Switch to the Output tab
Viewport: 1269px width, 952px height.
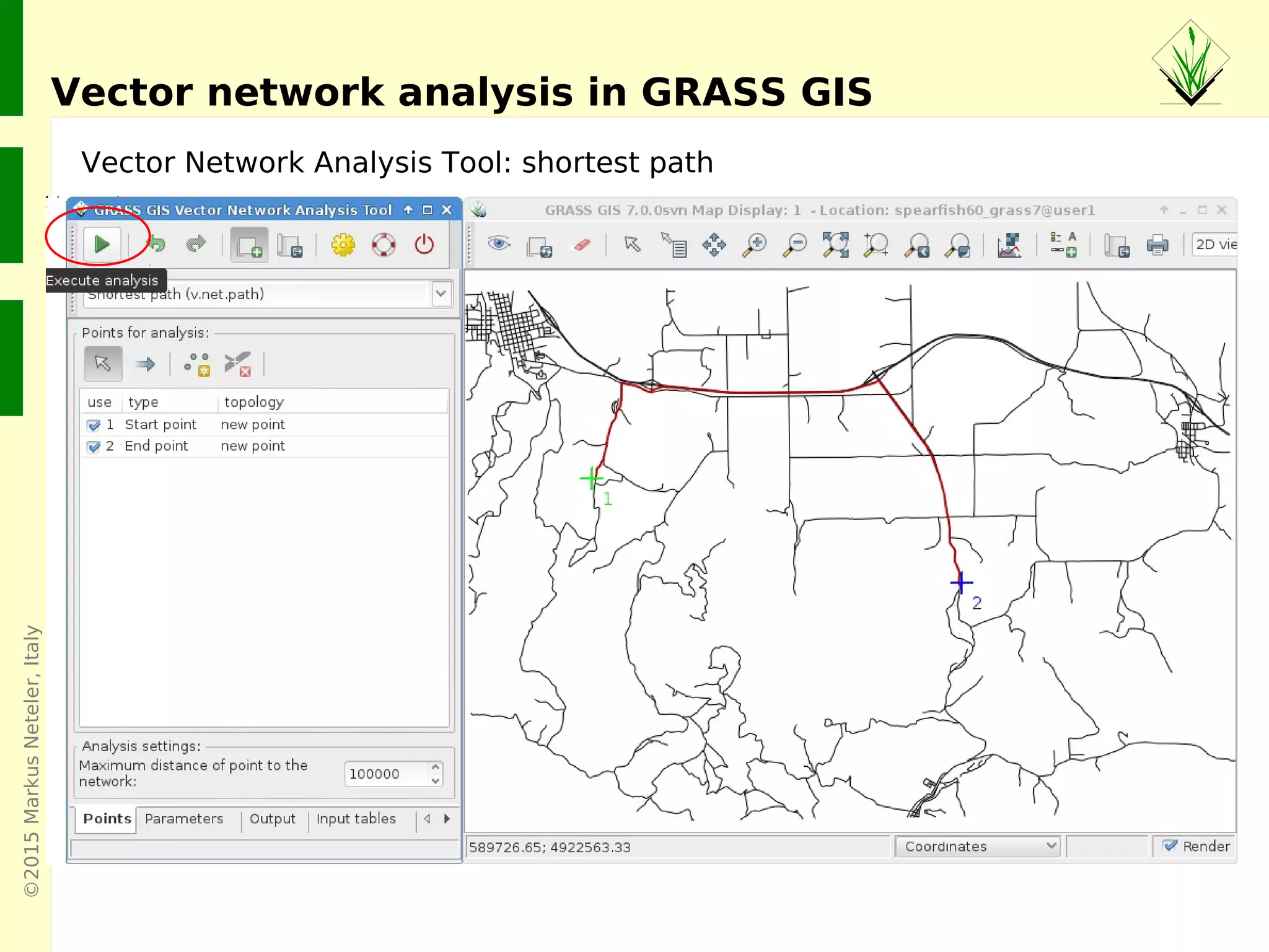pyautogui.click(x=273, y=819)
